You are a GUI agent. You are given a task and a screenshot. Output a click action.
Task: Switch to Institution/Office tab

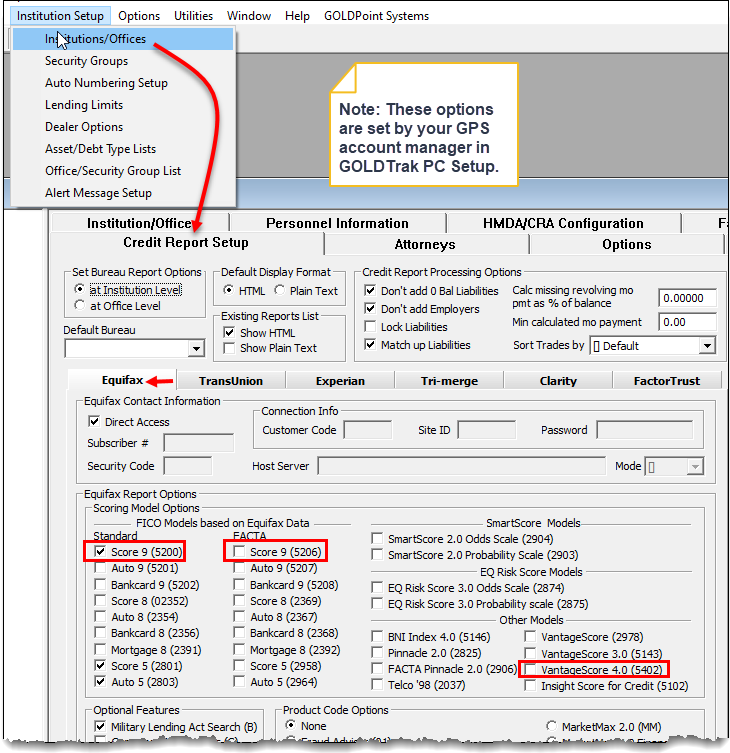140,223
